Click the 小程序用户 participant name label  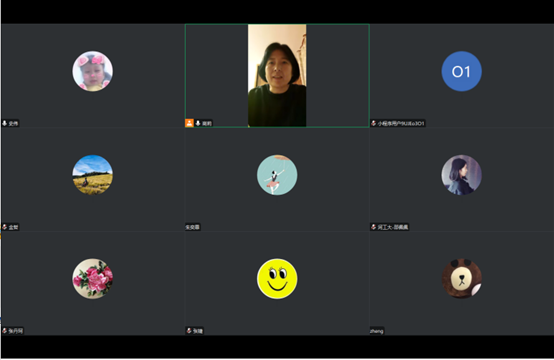[x=401, y=123]
